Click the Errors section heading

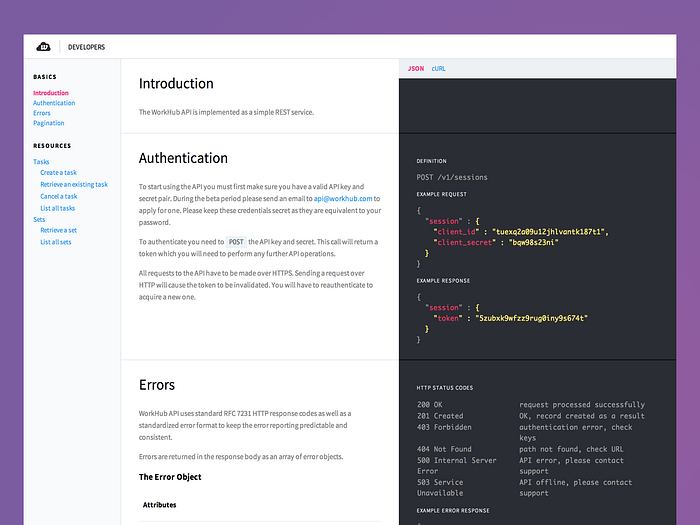tap(157, 385)
